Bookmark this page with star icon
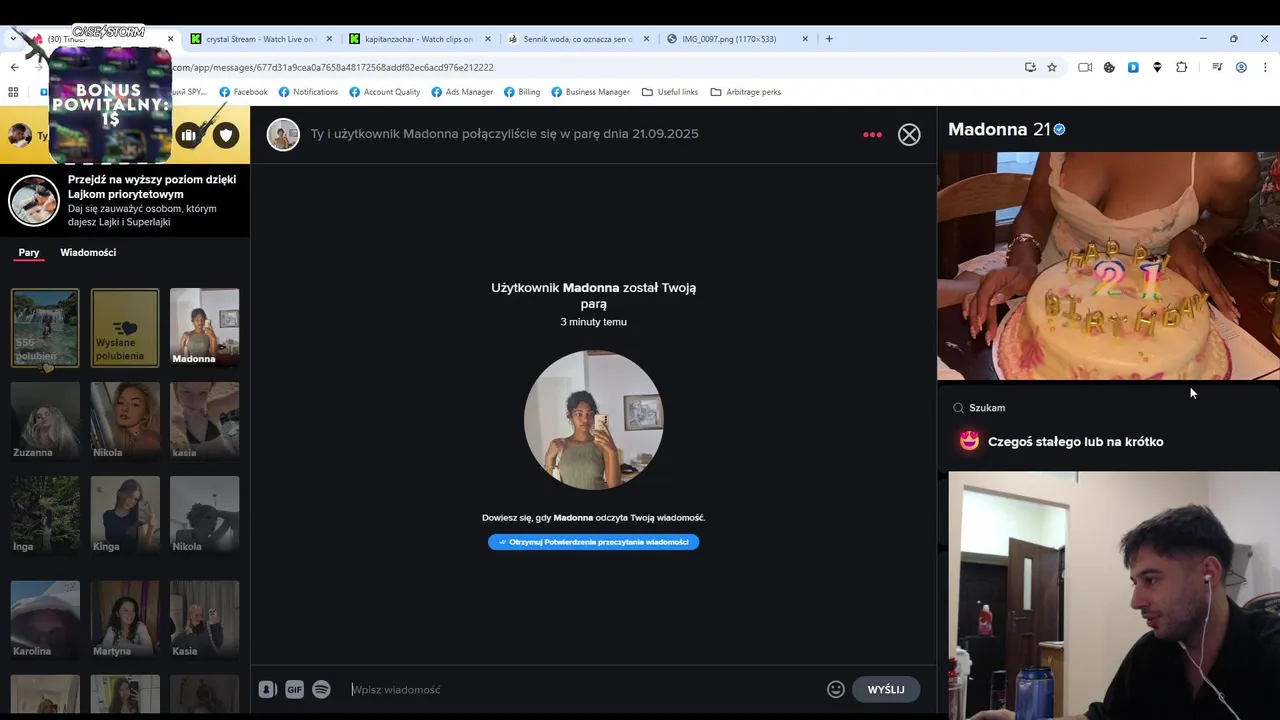This screenshot has height=720, width=1280. tap(1052, 67)
